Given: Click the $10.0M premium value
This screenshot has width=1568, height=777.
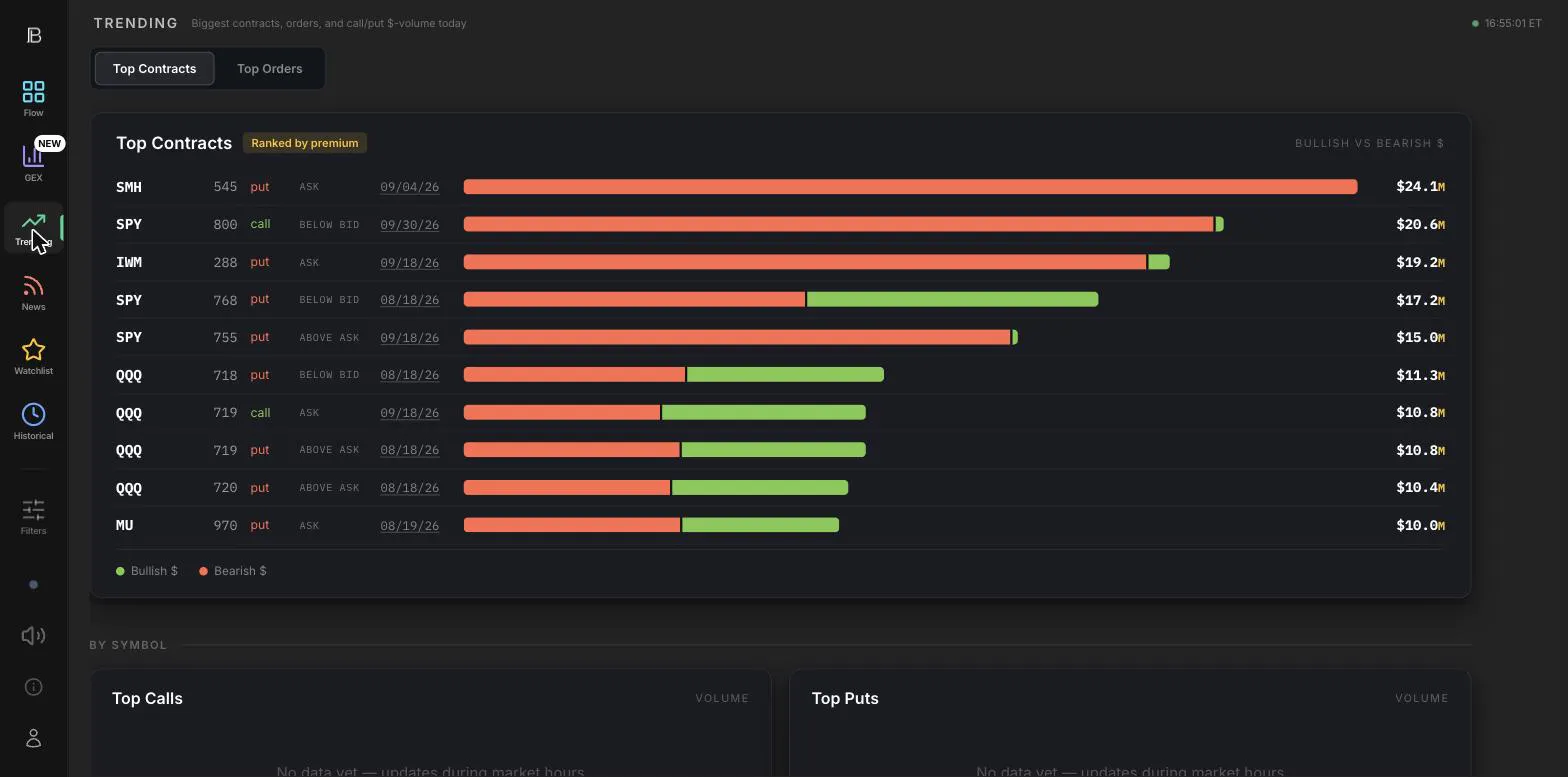Looking at the screenshot, I should click(1420, 525).
